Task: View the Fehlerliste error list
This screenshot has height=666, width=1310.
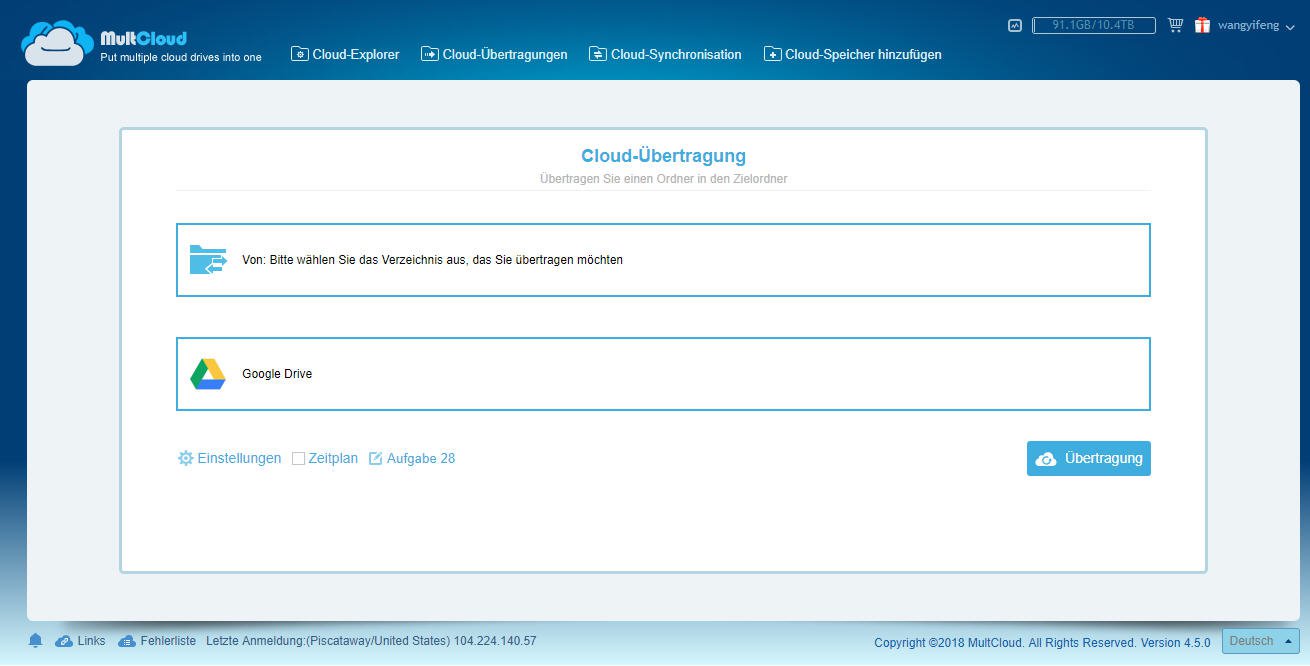Action: pyautogui.click(x=157, y=641)
